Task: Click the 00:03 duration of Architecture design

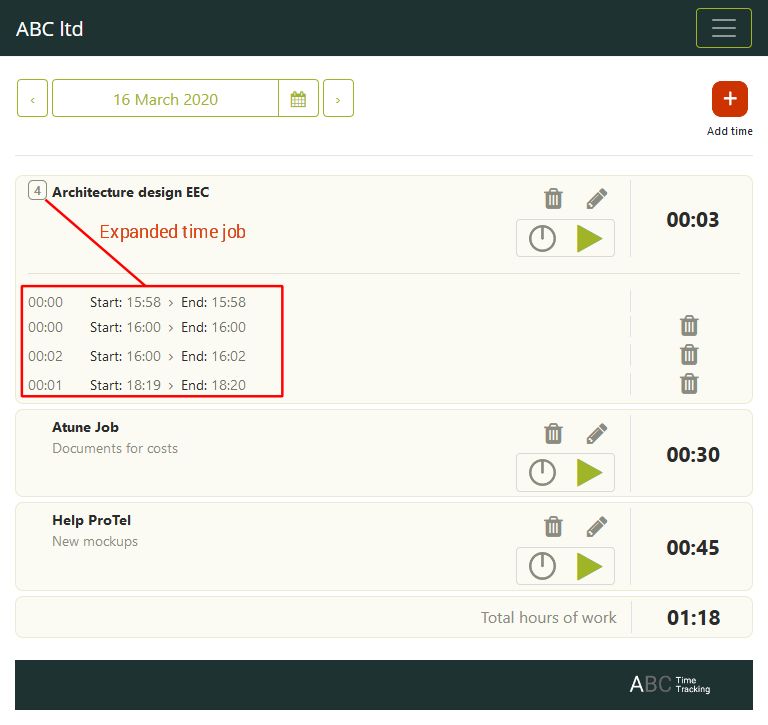Action: (x=693, y=219)
